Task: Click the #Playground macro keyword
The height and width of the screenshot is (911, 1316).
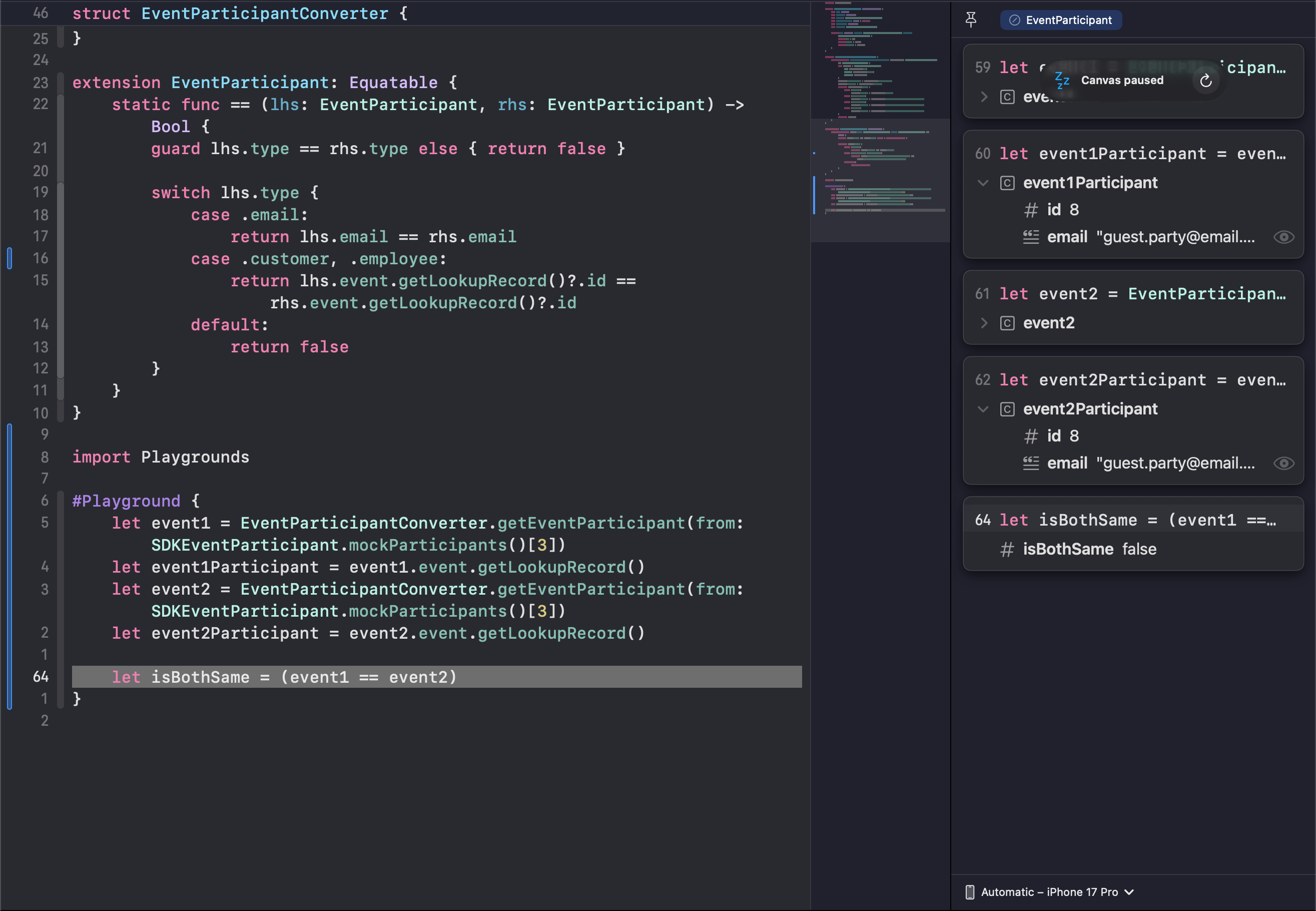Action: [126, 501]
